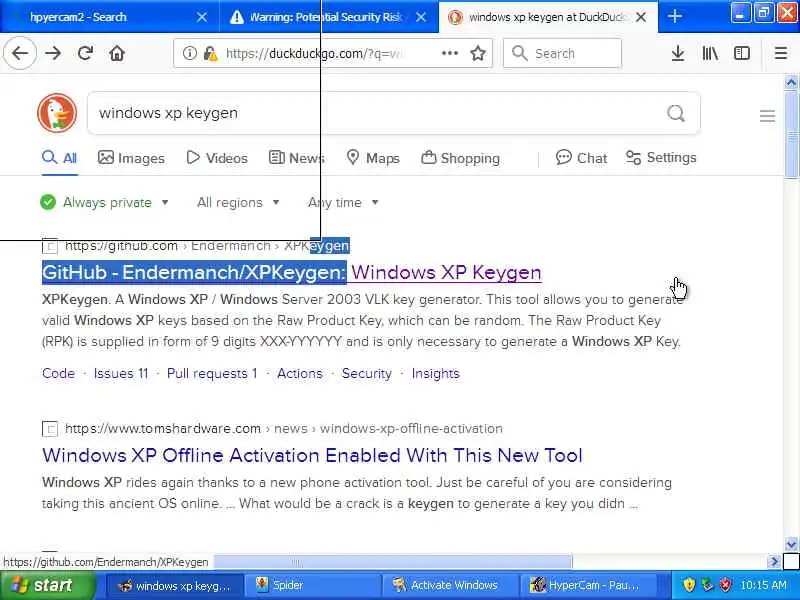
Task: Switch to HyperCam taskbar window
Action: 587,585
